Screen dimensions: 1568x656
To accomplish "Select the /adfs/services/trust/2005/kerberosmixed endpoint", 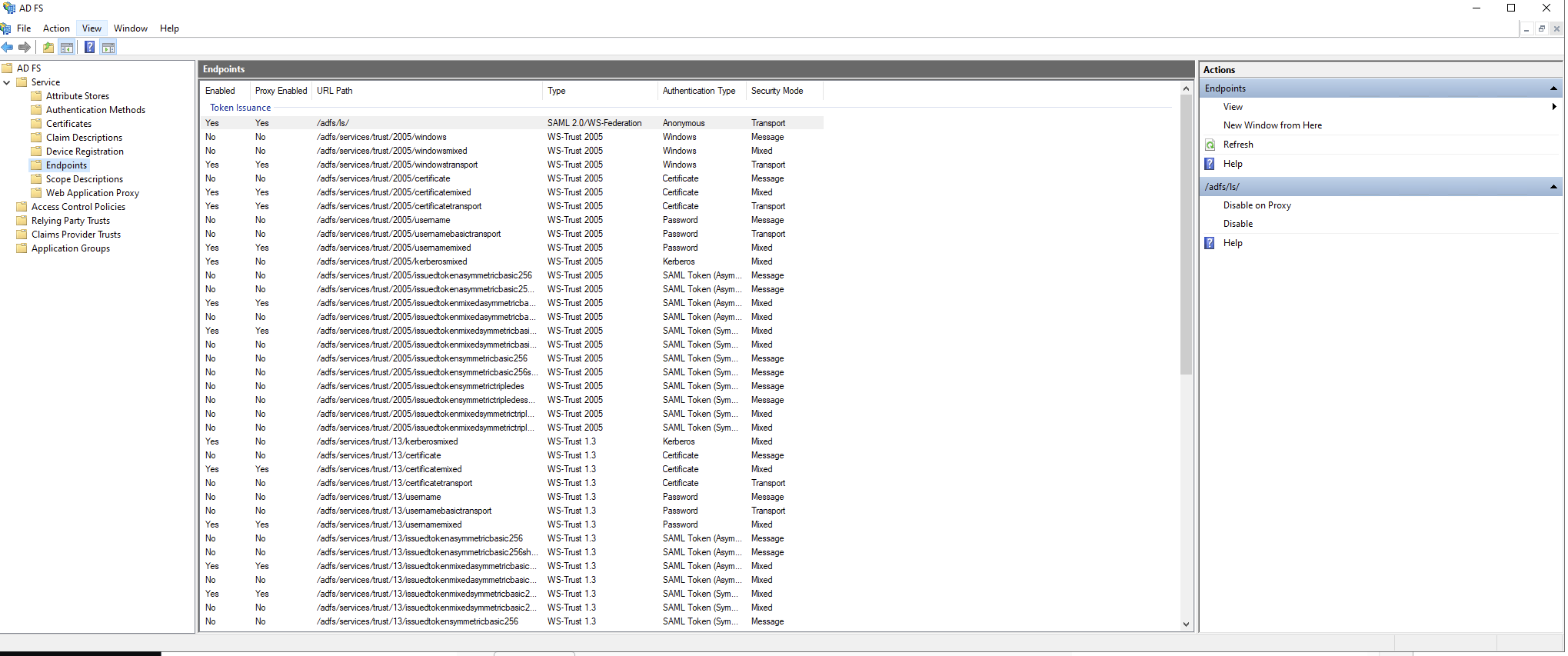I will [x=512, y=261].
